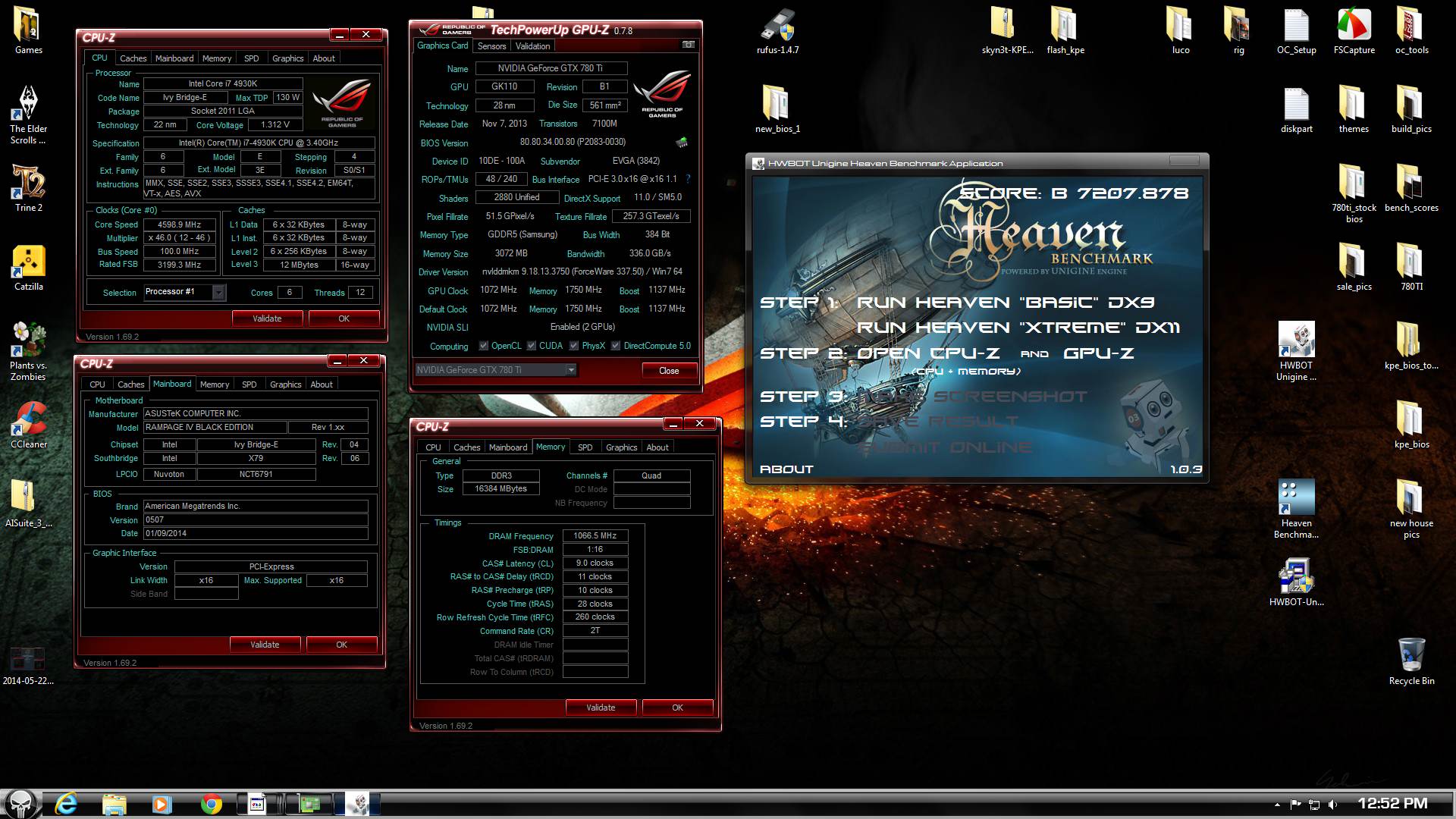The width and height of the screenshot is (1456, 819).
Task: Open the Trine 2 desktop shortcut
Action: coord(28,187)
